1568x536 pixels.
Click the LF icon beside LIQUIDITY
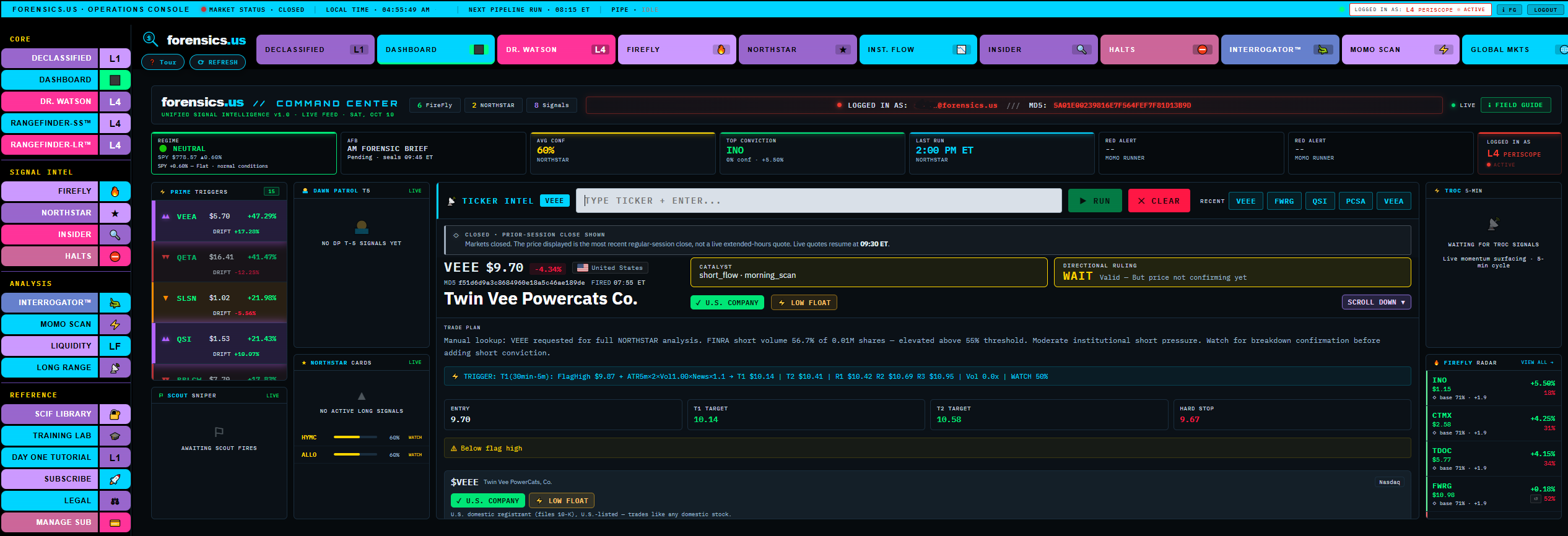pyautogui.click(x=115, y=346)
